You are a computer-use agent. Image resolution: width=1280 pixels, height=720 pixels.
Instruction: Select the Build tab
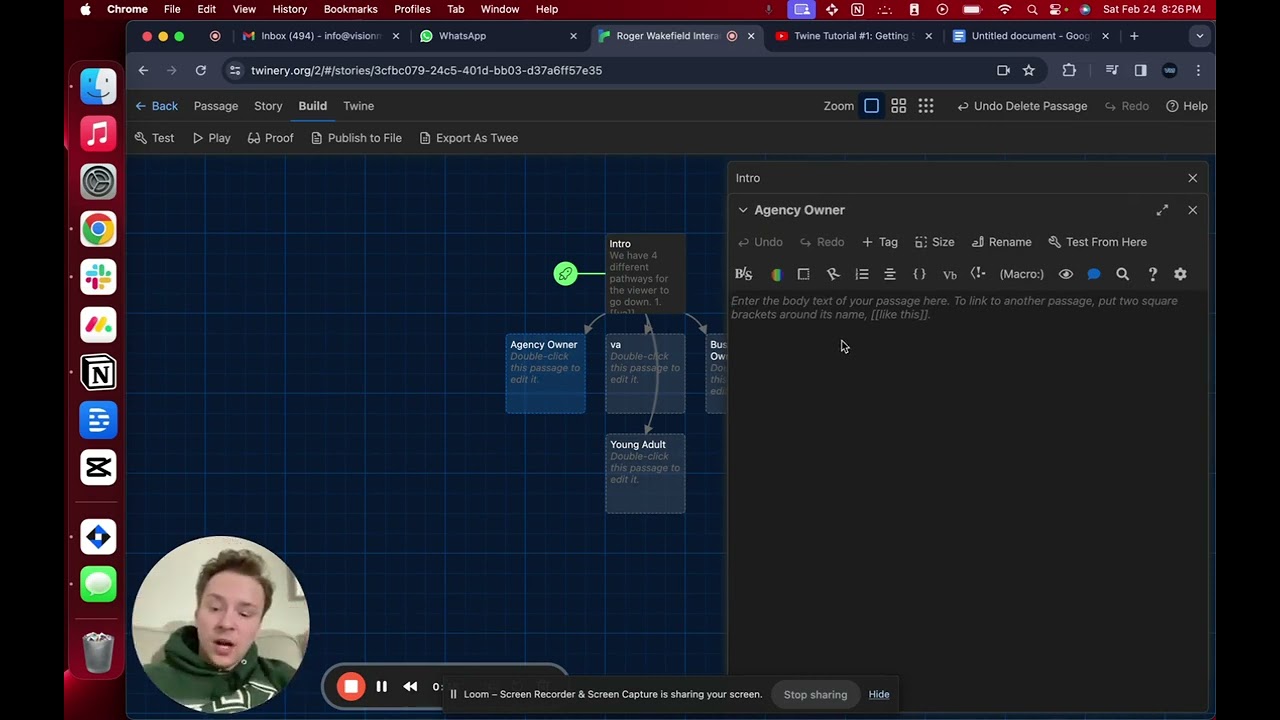[312, 106]
